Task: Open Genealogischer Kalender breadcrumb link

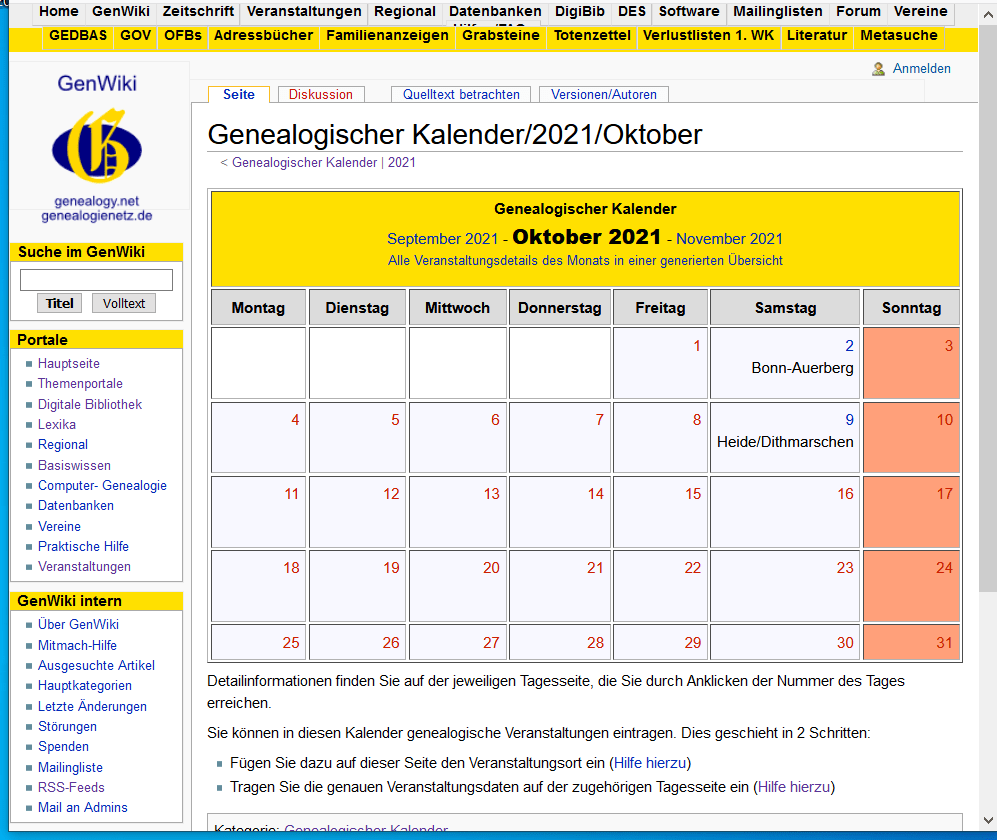Action: (305, 162)
